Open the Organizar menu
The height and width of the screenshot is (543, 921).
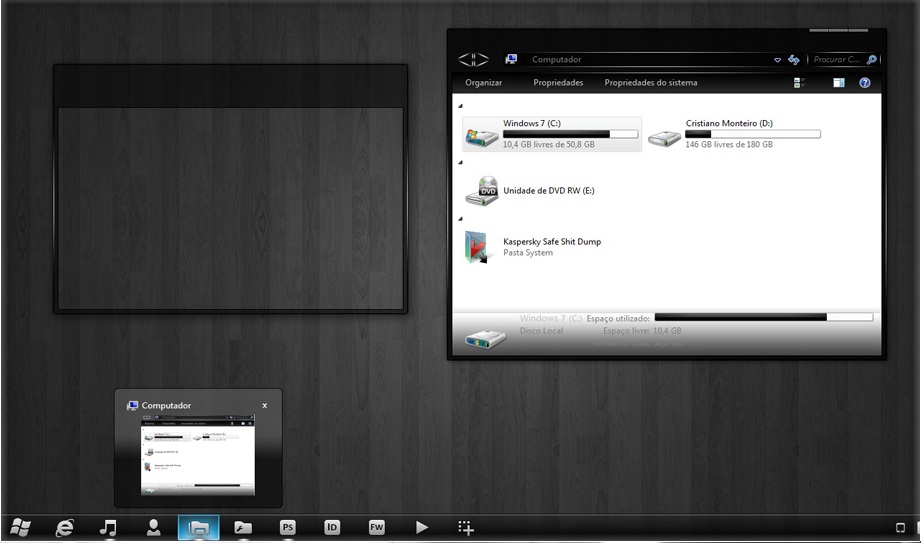[483, 83]
